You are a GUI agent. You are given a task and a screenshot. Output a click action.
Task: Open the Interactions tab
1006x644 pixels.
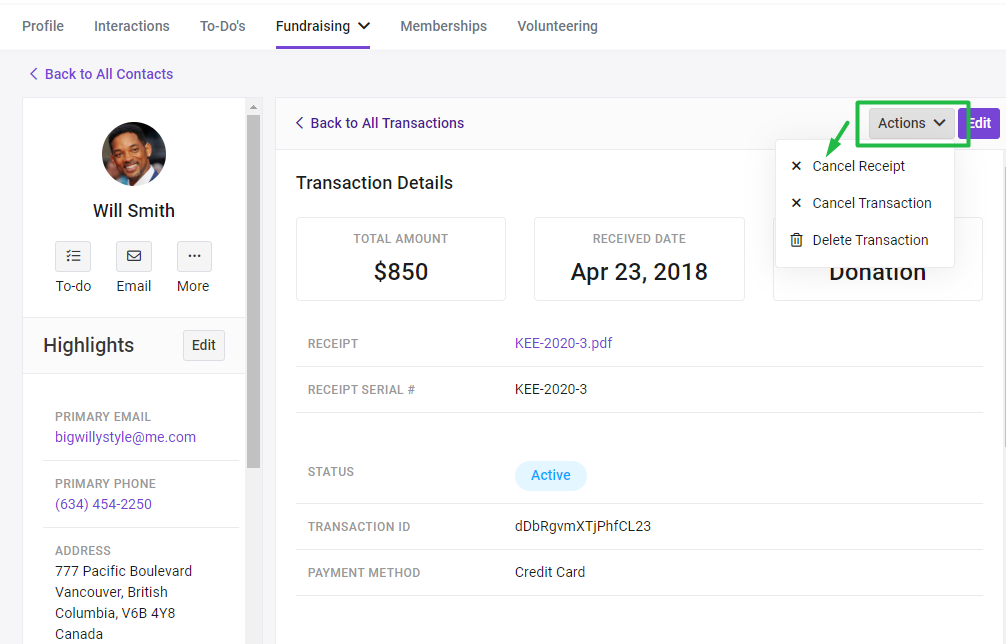[x=132, y=26]
